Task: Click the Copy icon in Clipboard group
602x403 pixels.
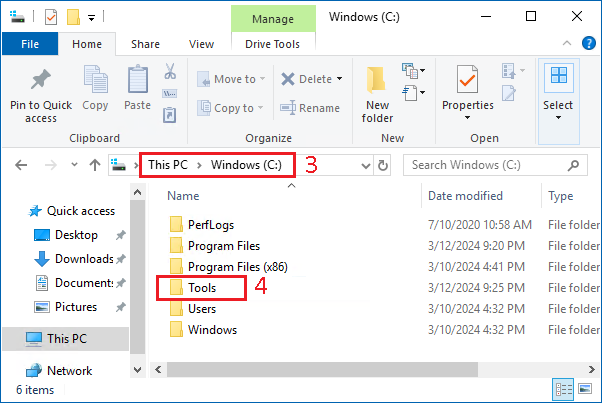Action: (96, 79)
